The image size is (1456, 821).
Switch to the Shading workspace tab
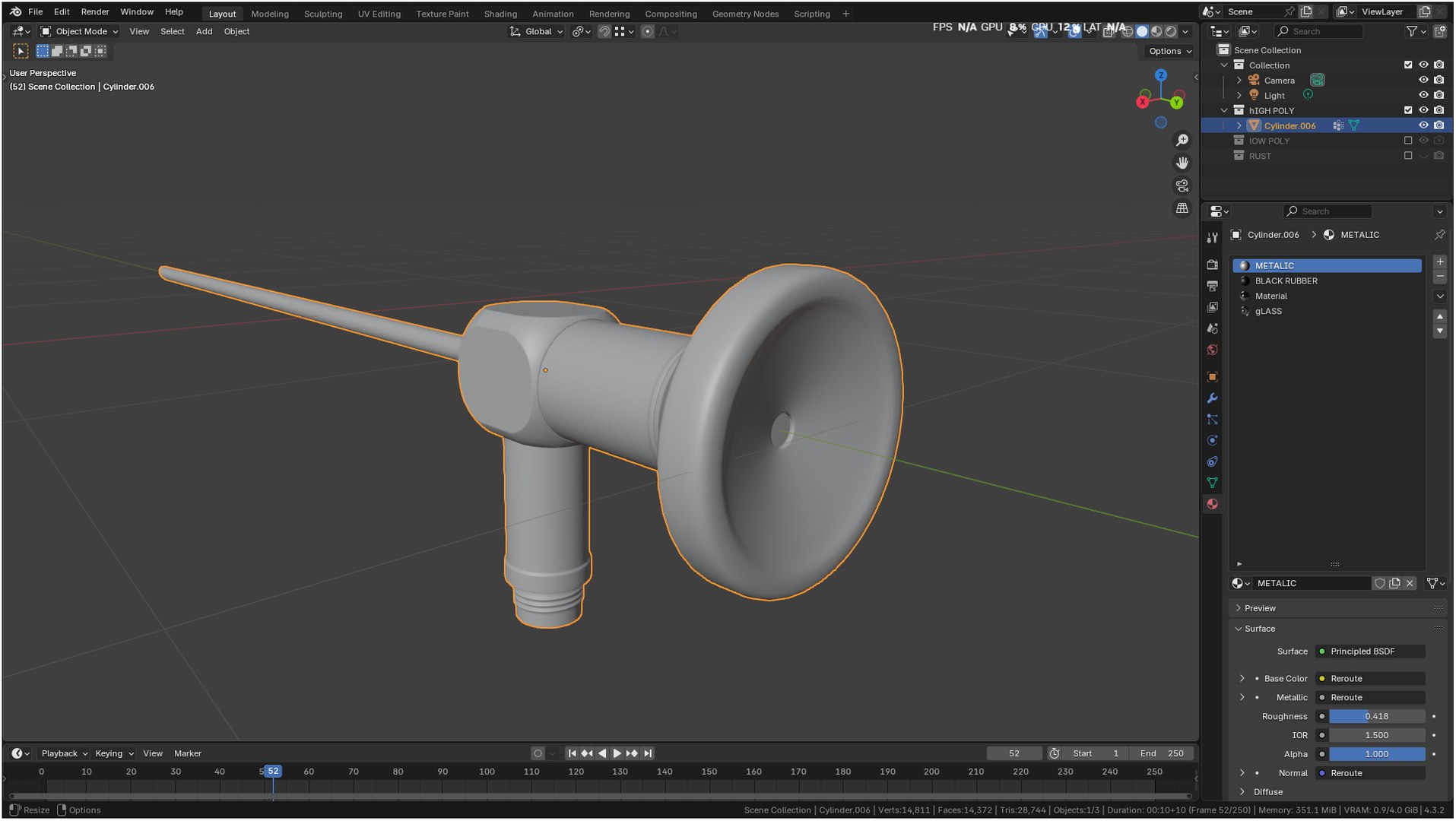pyautogui.click(x=500, y=14)
